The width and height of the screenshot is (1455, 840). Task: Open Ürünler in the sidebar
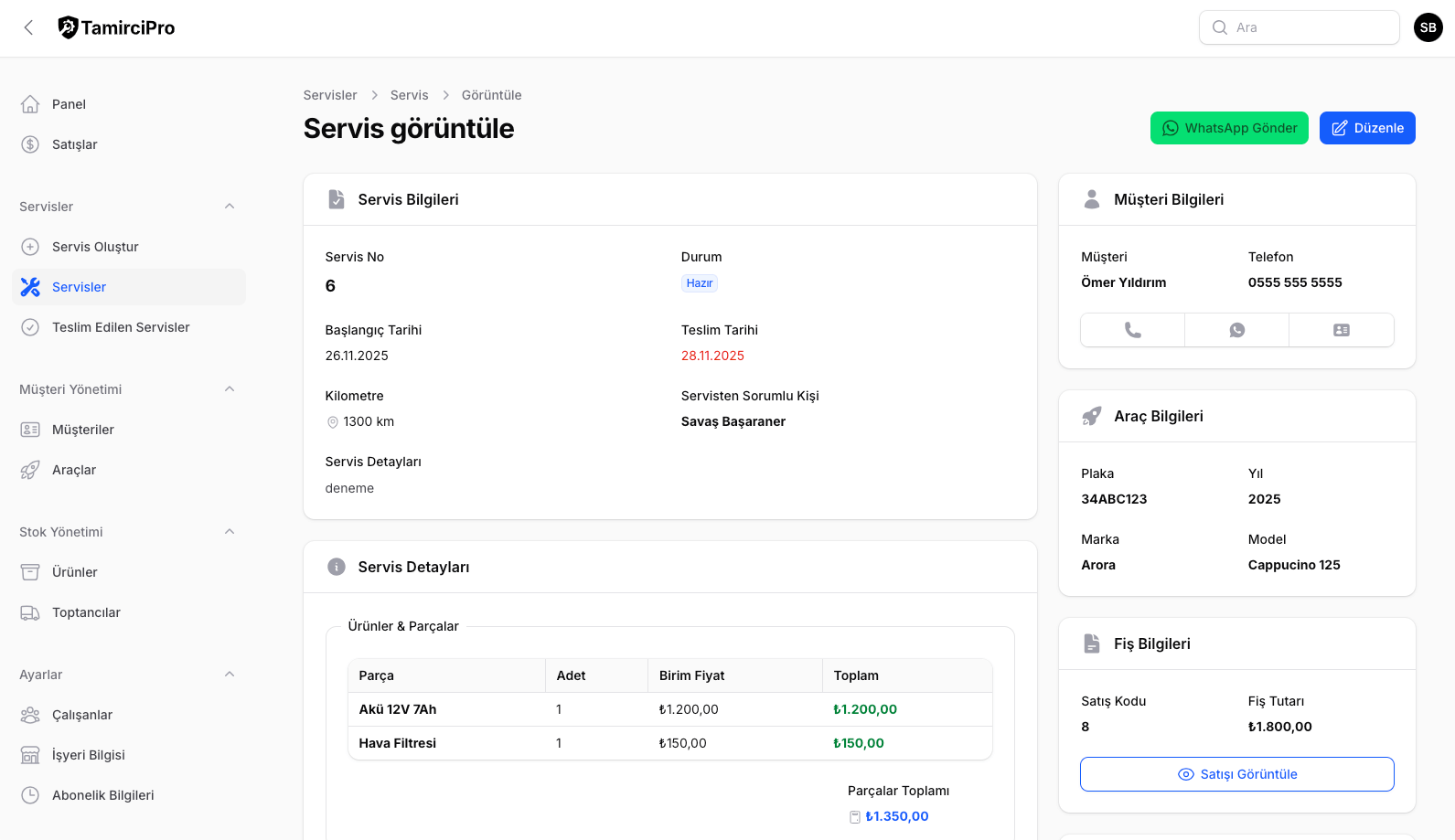(x=74, y=572)
